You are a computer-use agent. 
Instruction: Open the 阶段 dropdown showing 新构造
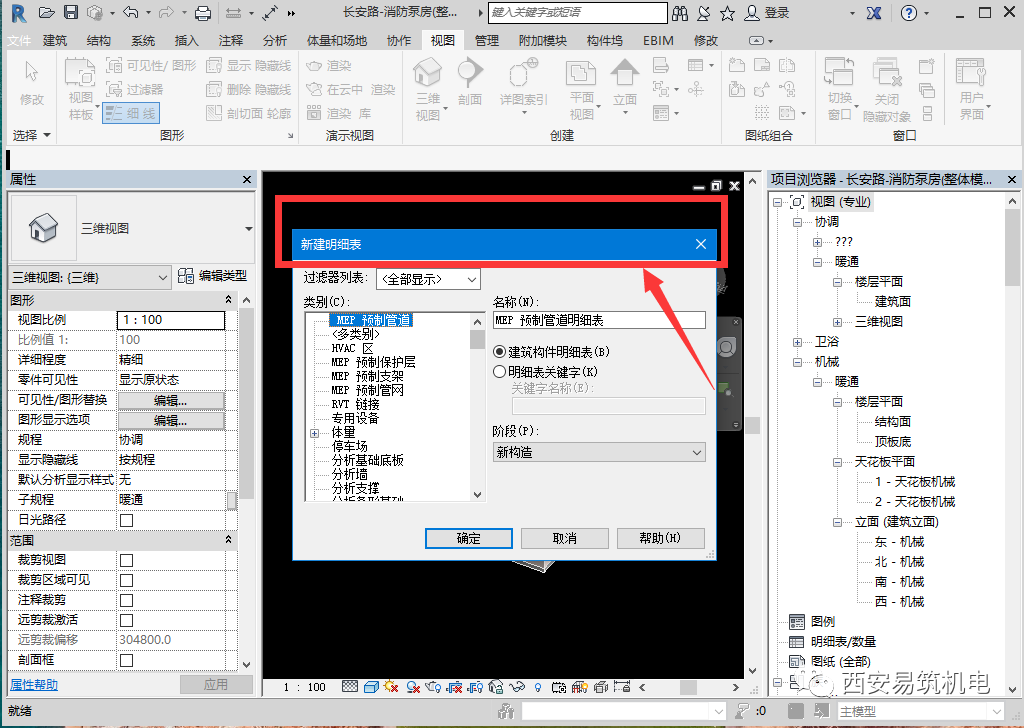(x=598, y=452)
